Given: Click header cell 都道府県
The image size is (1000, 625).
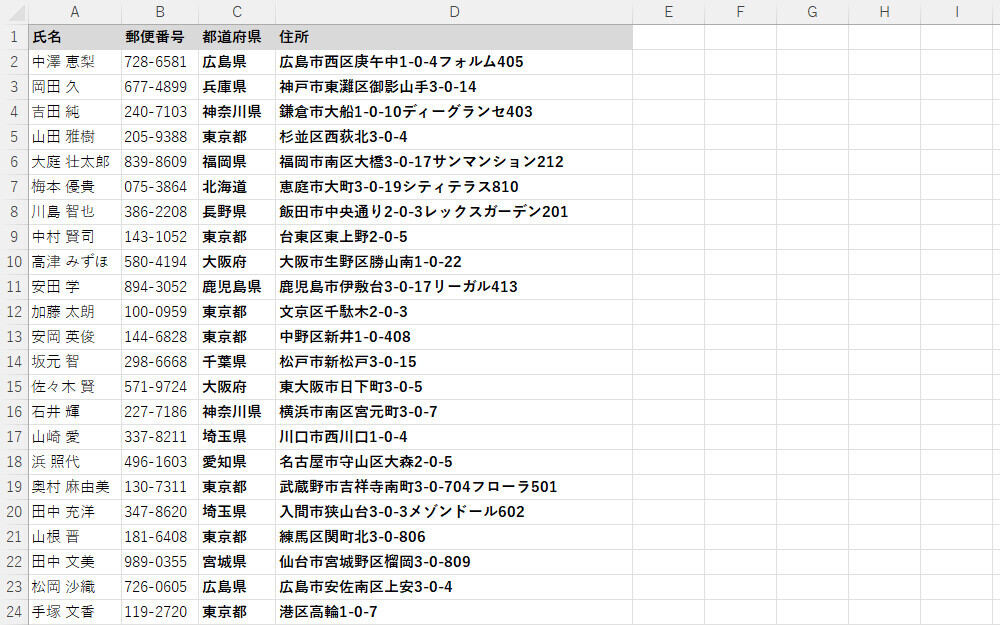Looking at the screenshot, I should pyautogui.click(x=237, y=37).
